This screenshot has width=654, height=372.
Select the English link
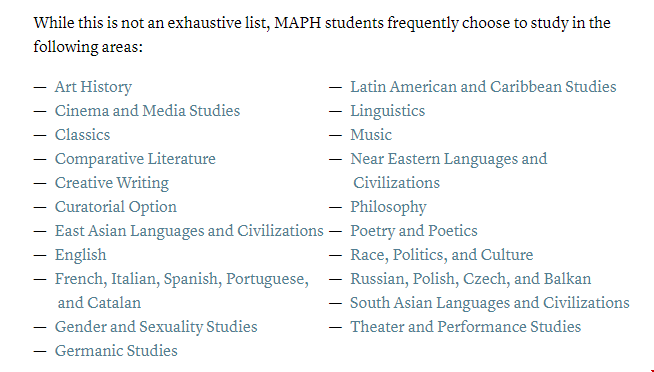(x=80, y=255)
